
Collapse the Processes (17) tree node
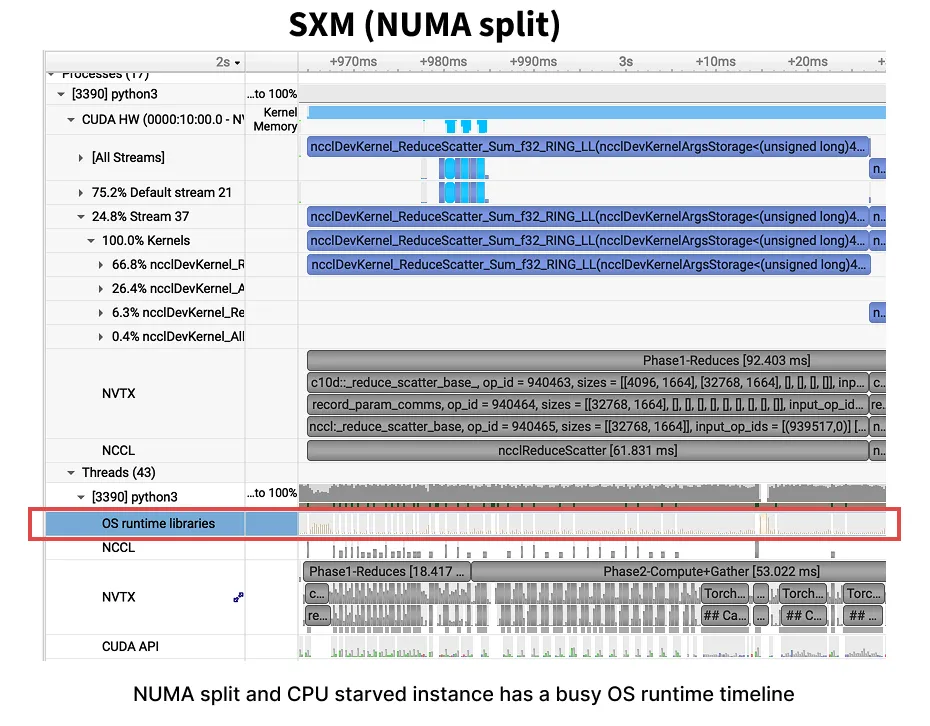click(53, 73)
